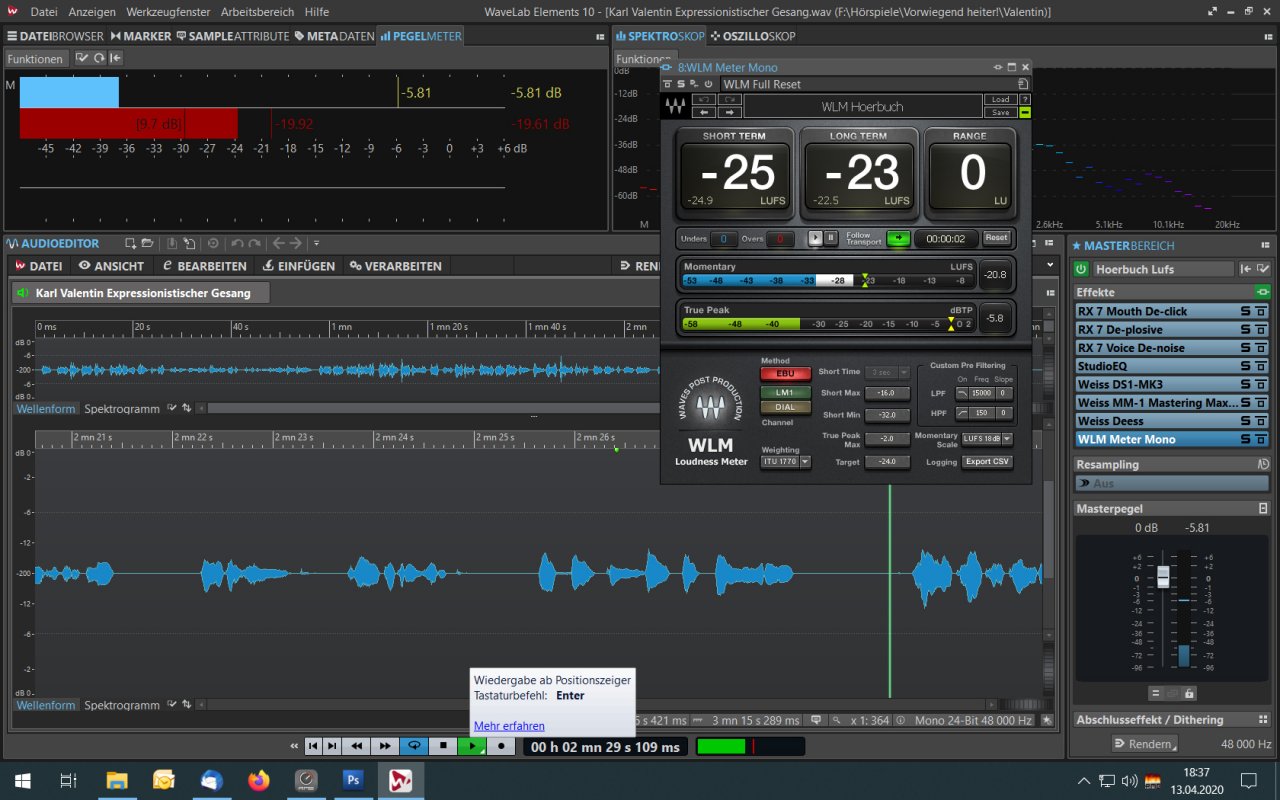Select the EBU method button
Viewport: 1280px width, 800px height.
tap(785, 373)
